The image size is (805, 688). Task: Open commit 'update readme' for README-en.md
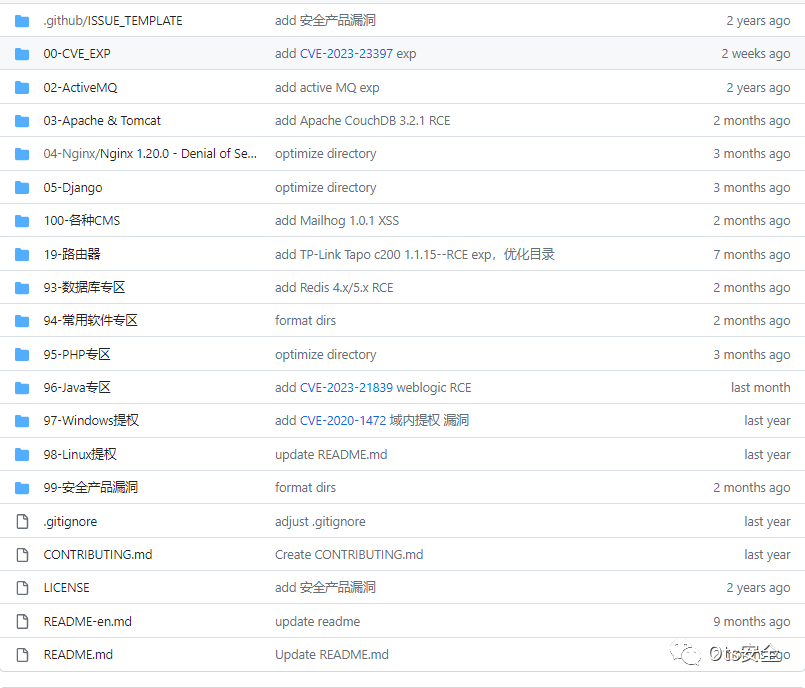click(x=317, y=622)
